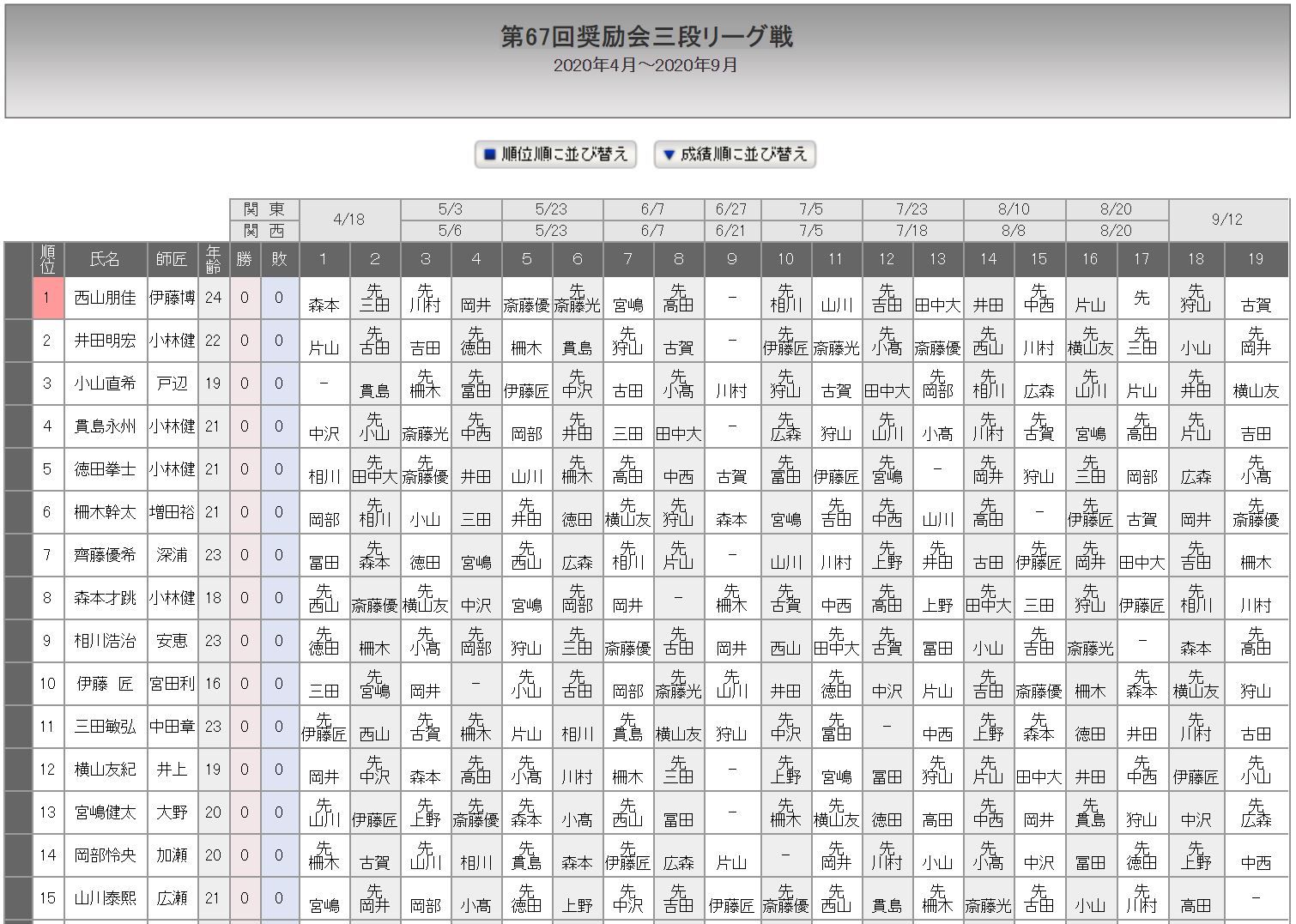This screenshot has height=924, width=1296.
Task: Click master name 戸辺
Action: (x=172, y=383)
